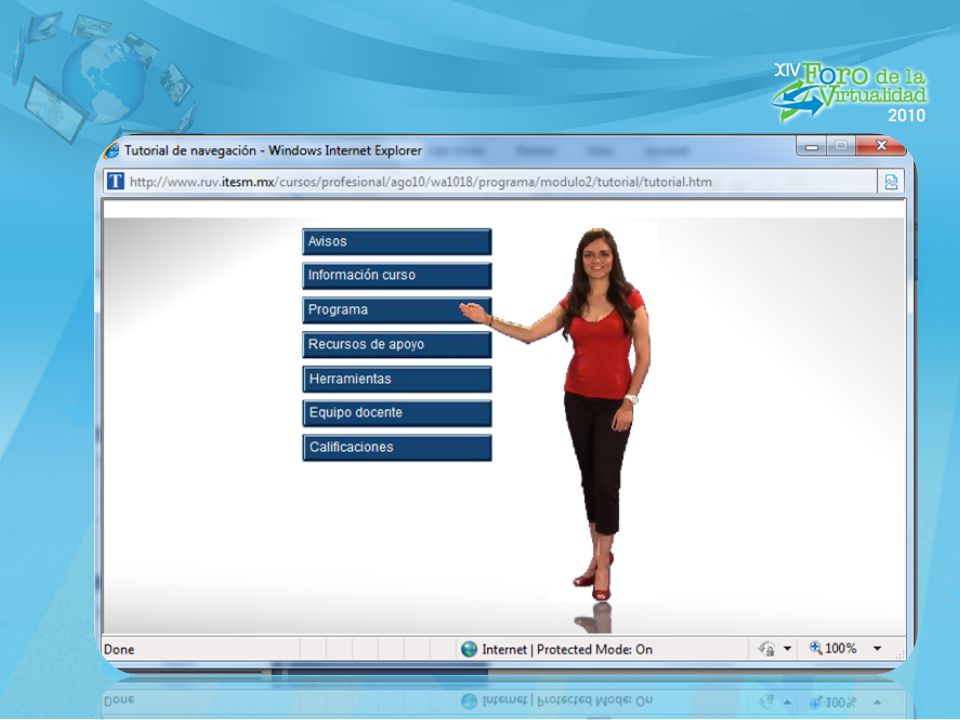Click Internet Protected Mode On status text

(x=567, y=649)
